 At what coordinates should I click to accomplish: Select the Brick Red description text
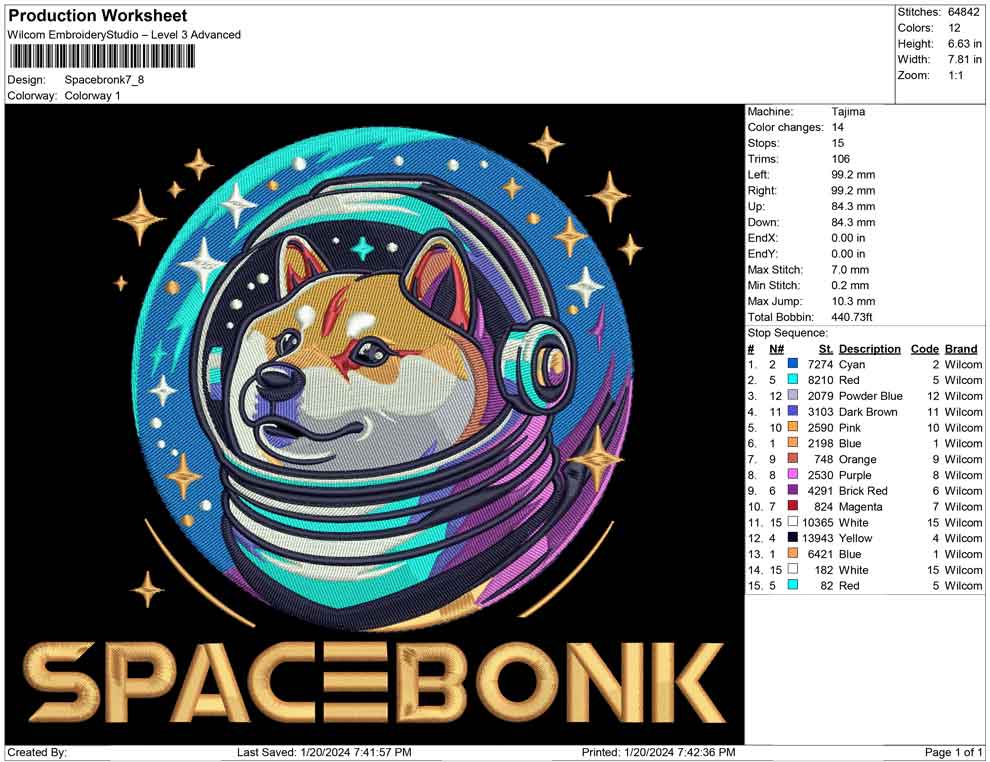[862, 491]
